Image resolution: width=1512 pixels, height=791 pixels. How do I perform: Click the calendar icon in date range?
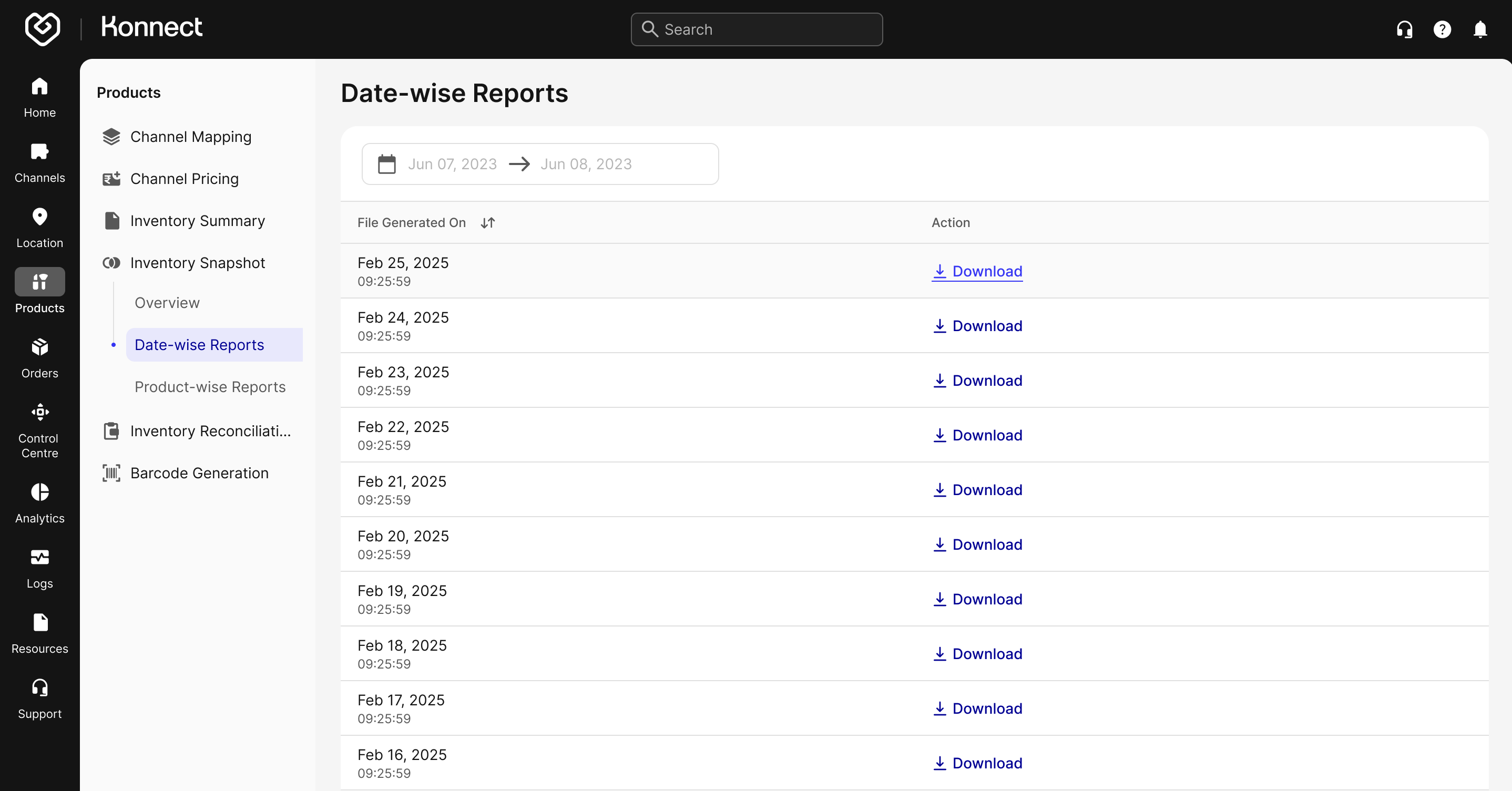(387, 163)
